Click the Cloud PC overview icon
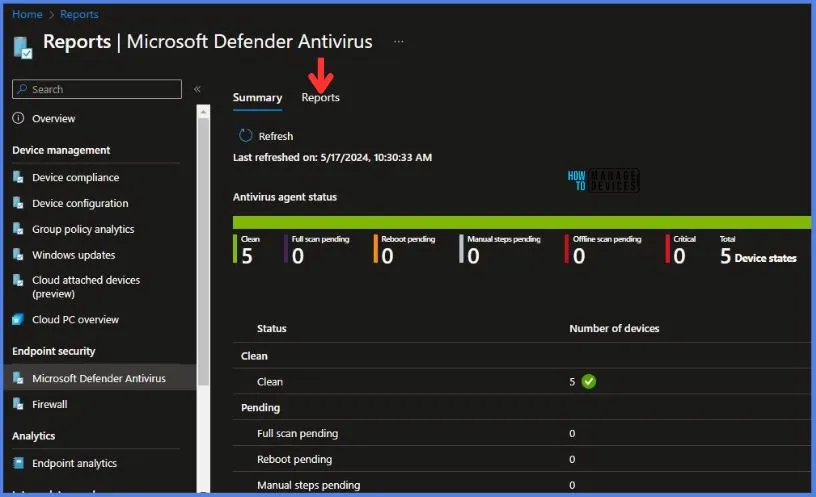816x497 pixels. point(18,320)
